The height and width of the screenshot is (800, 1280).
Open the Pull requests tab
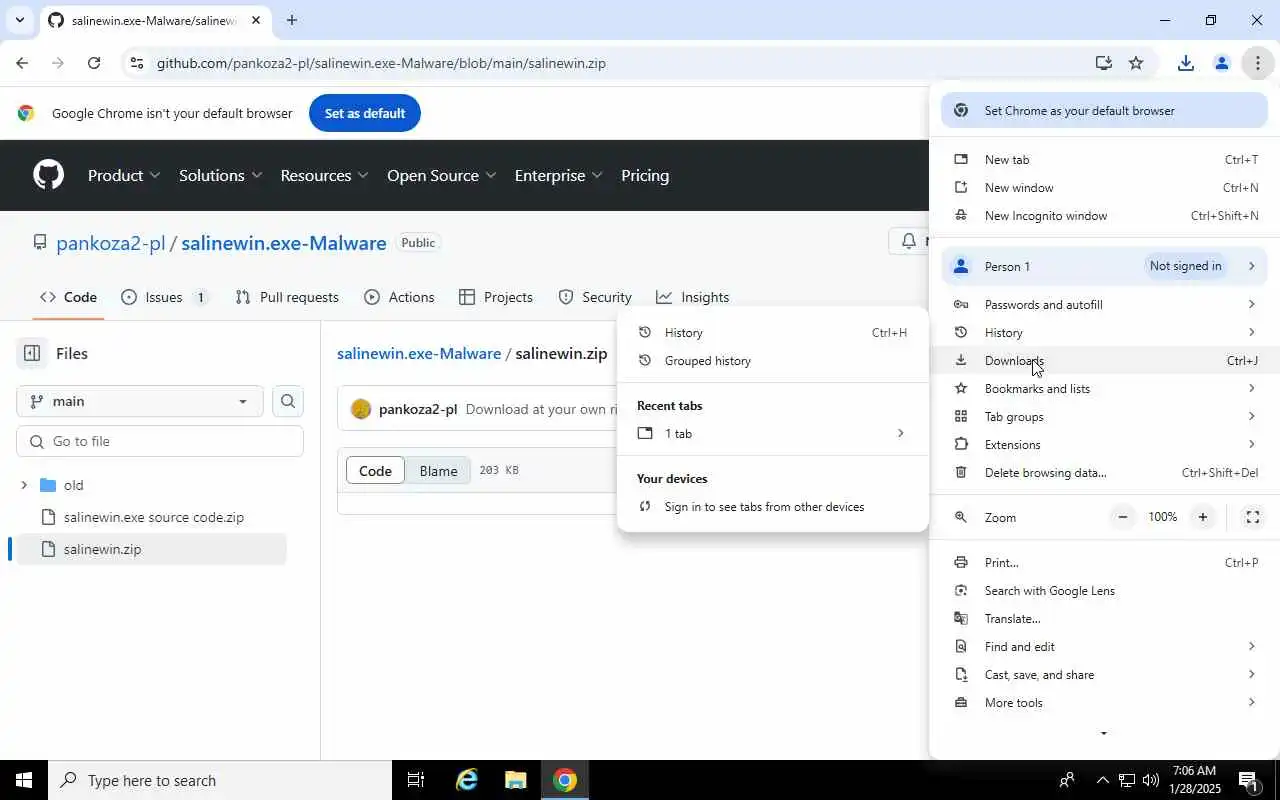287,297
